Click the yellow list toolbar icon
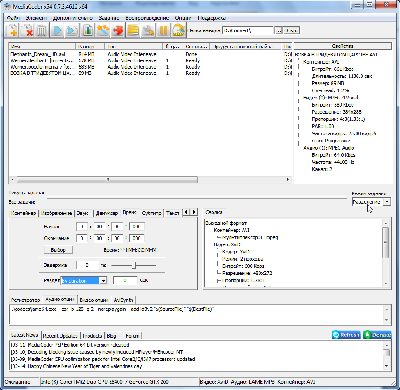Screen dimensions: 400x390 (x=133, y=31)
